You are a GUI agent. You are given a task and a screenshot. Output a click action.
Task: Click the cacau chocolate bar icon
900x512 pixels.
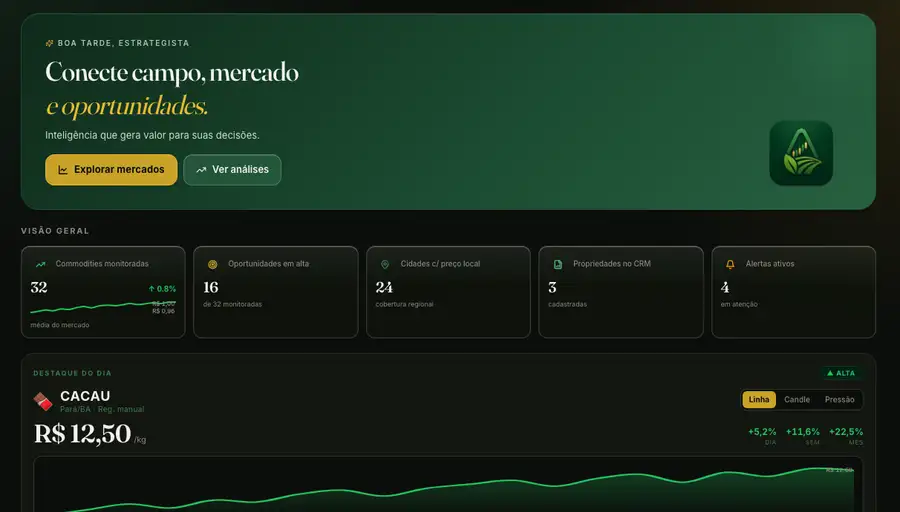[x=43, y=401]
